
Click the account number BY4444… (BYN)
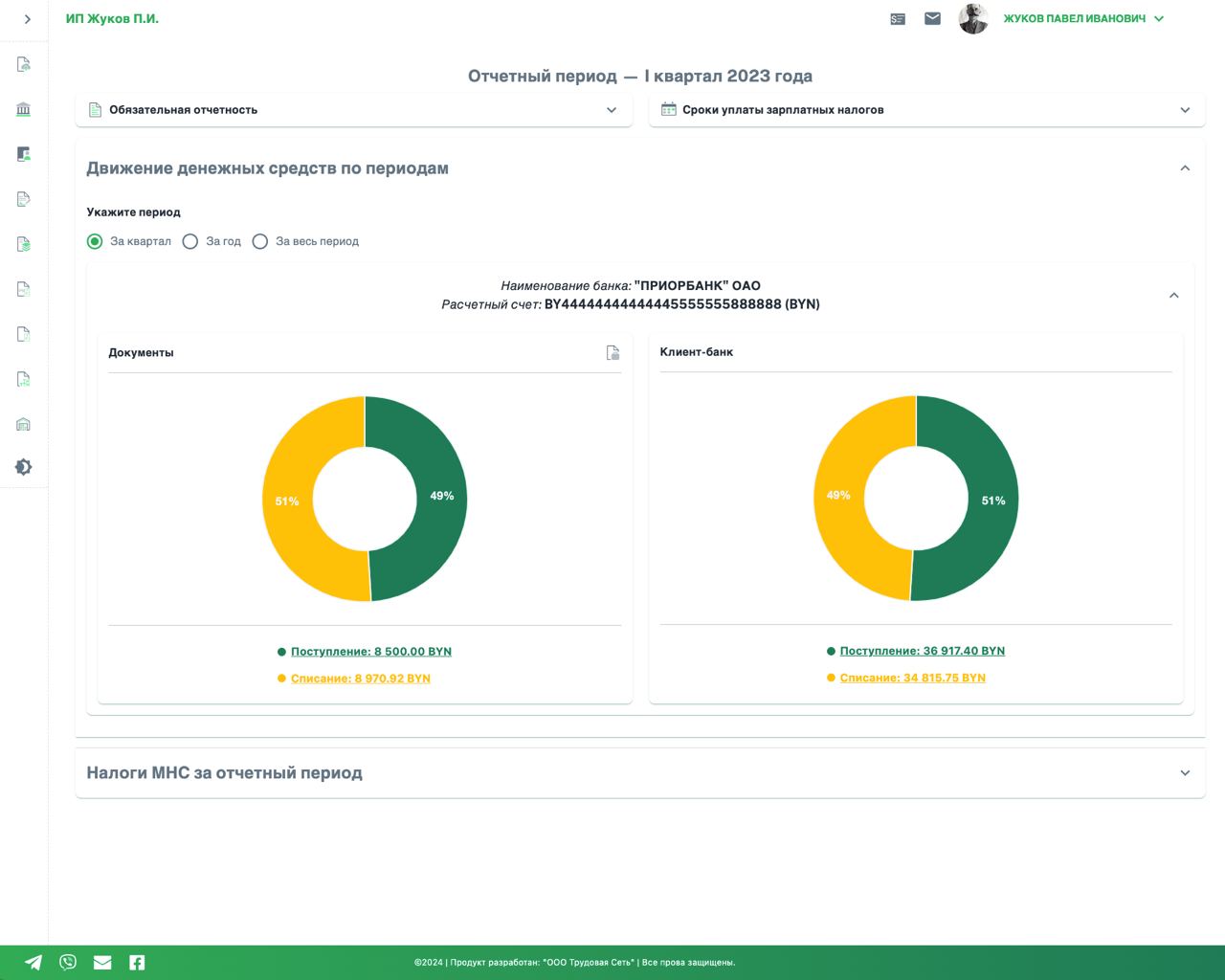682,304
